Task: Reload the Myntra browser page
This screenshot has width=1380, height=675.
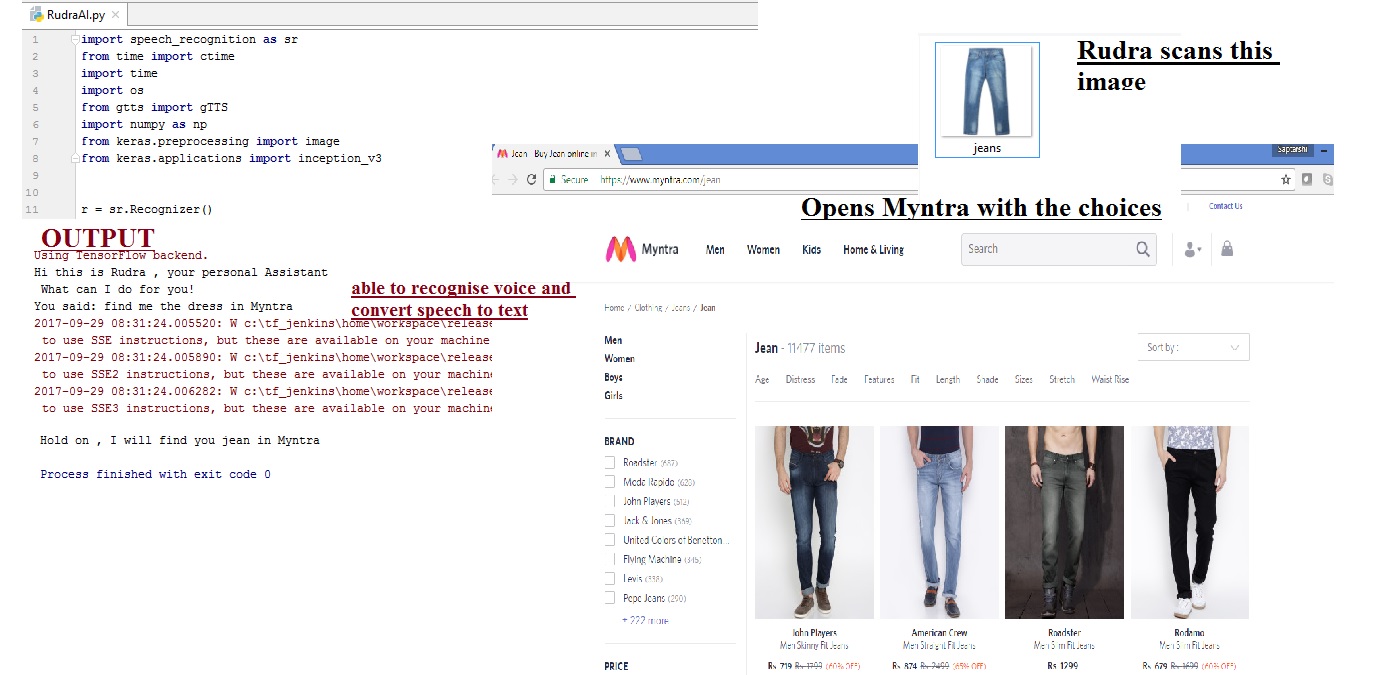Action: [x=534, y=180]
